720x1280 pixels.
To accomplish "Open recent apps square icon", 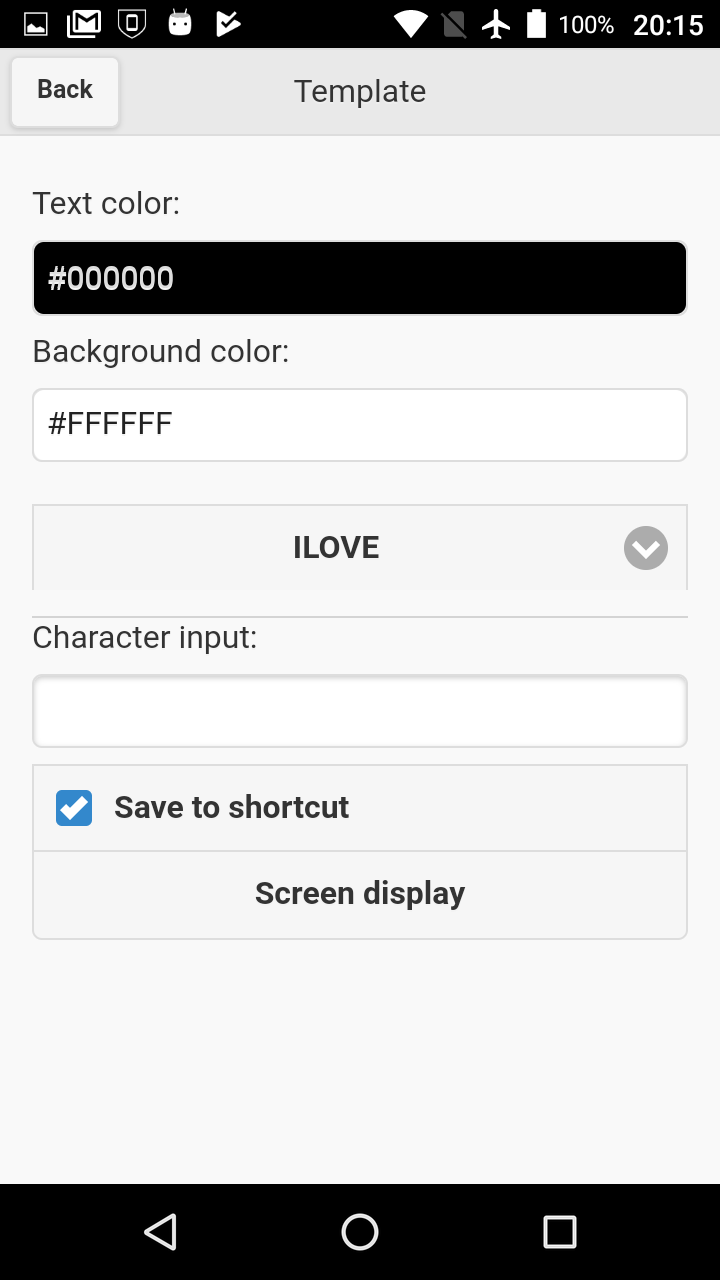I will [x=560, y=1232].
